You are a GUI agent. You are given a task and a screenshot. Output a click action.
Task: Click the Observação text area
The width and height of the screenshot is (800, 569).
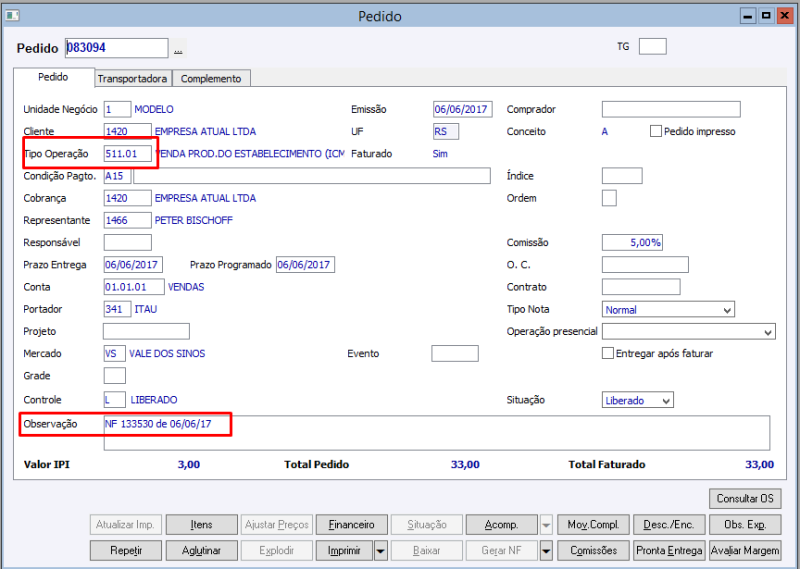437,433
